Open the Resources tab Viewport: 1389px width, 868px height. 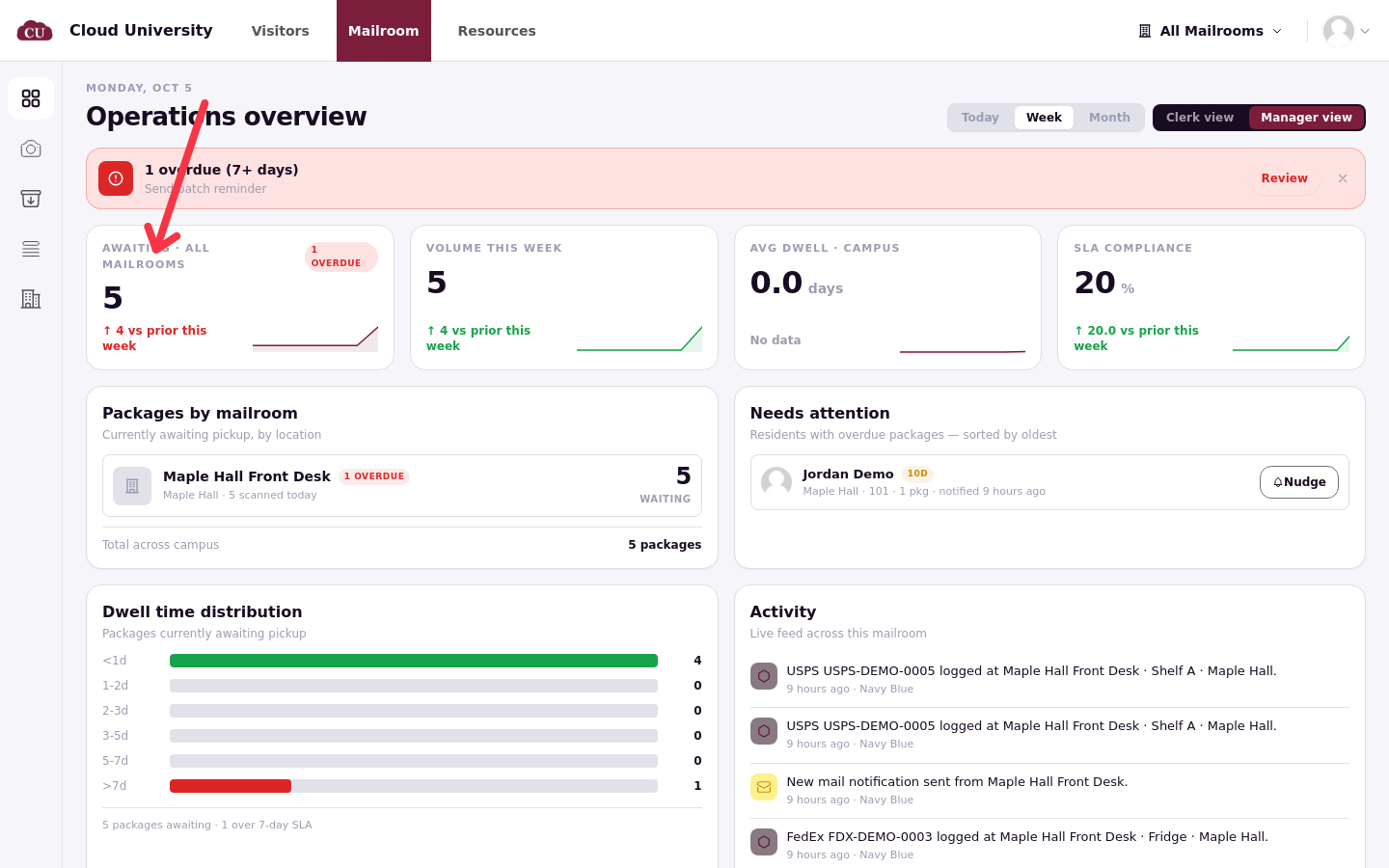497,31
